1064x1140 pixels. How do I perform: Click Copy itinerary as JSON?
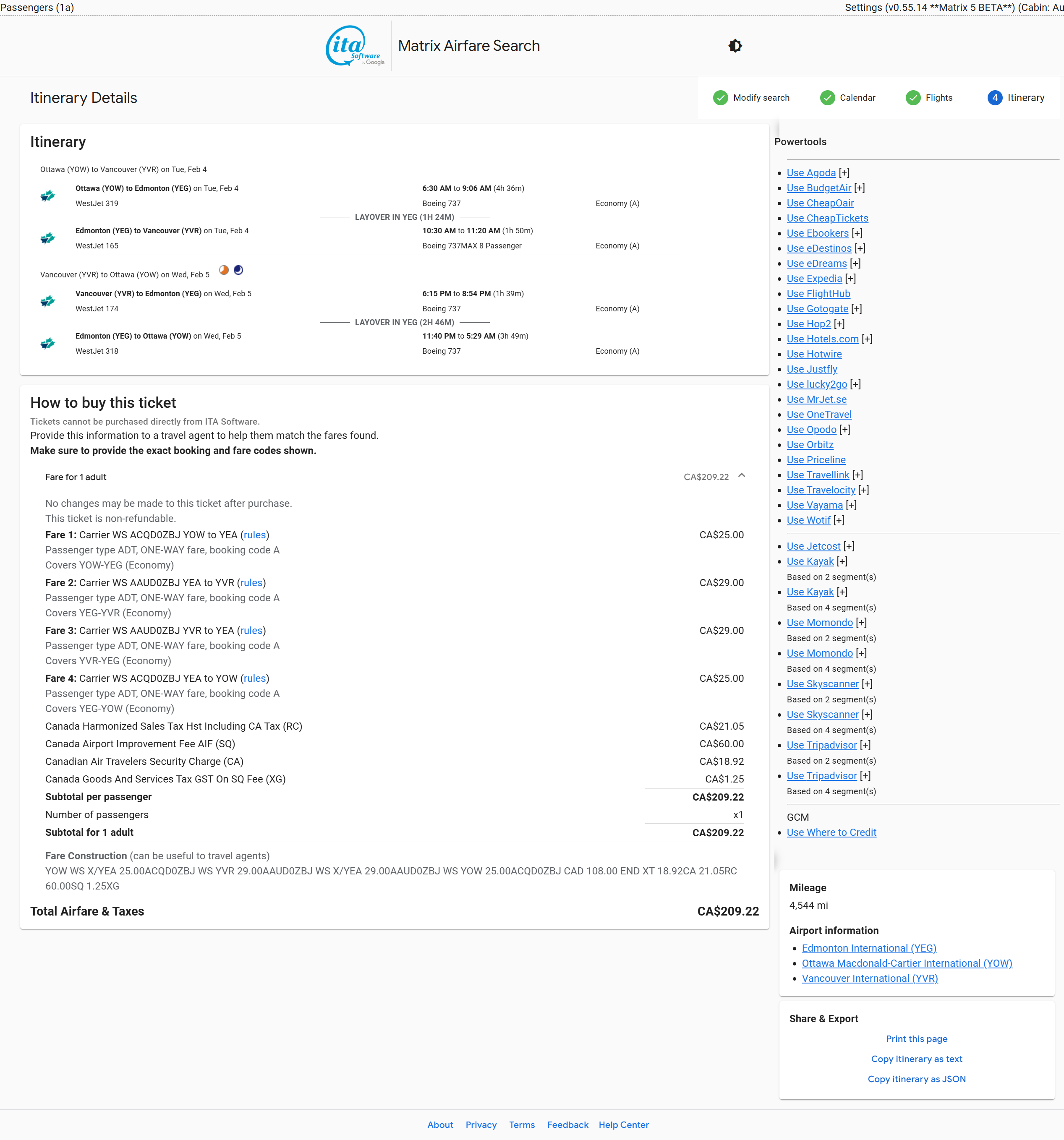click(916, 1079)
